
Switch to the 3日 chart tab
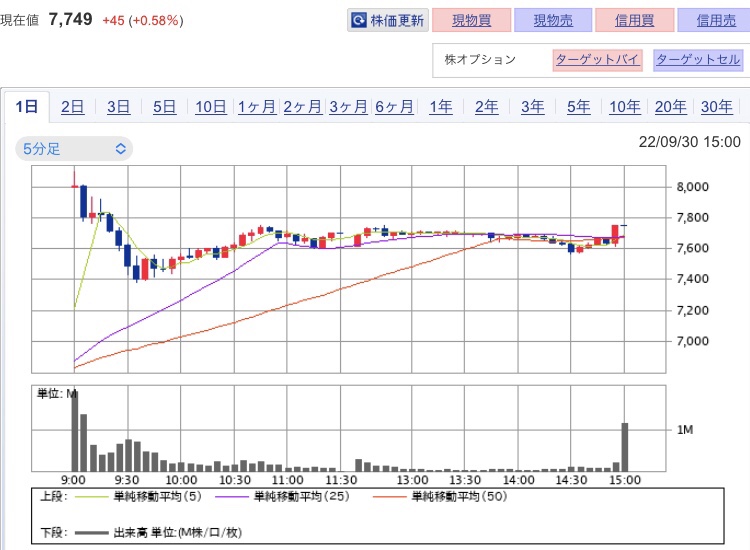click(119, 106)
